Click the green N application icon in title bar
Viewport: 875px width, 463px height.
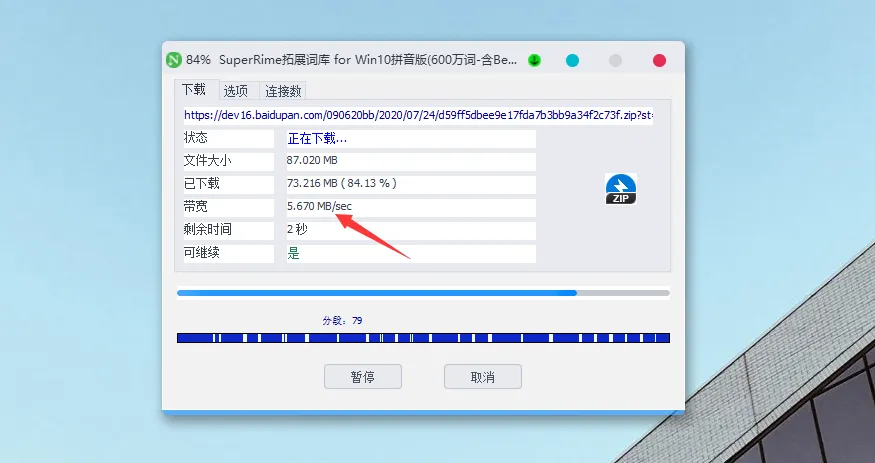(x=174, y=60)
